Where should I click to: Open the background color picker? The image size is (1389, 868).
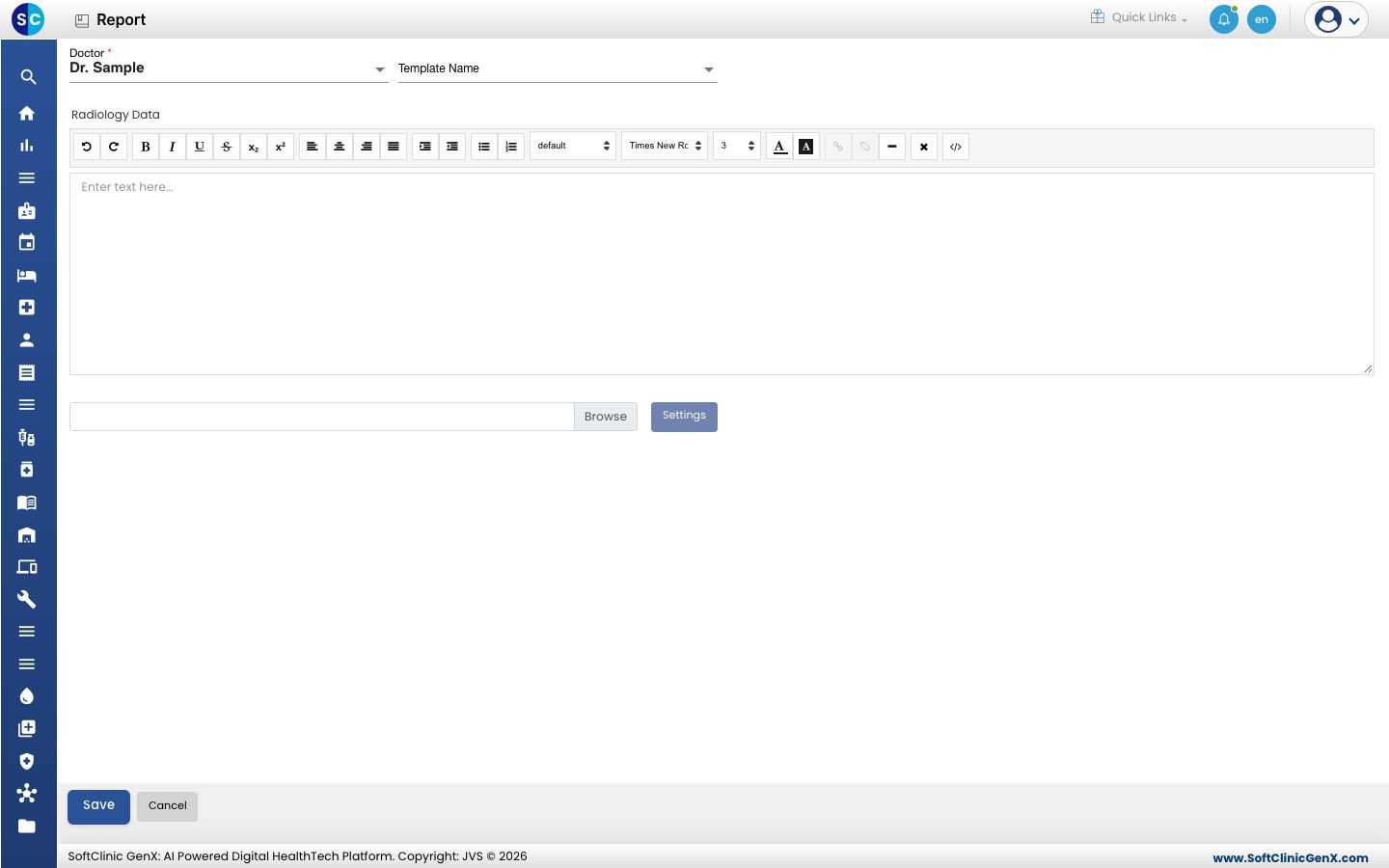pyautogui.click(x=806, y=147)
